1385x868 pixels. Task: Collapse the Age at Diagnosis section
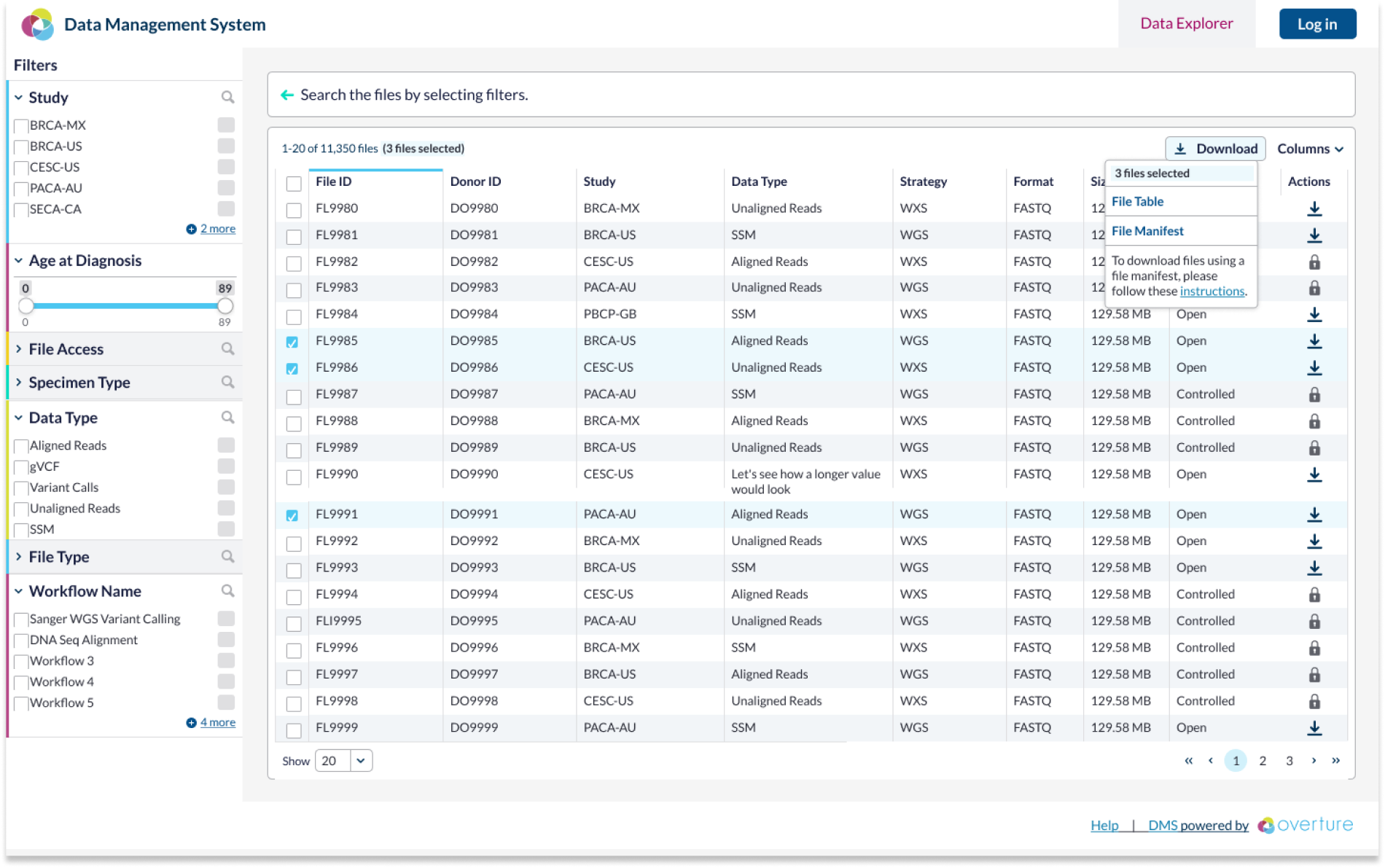click(x=18, y=260)
